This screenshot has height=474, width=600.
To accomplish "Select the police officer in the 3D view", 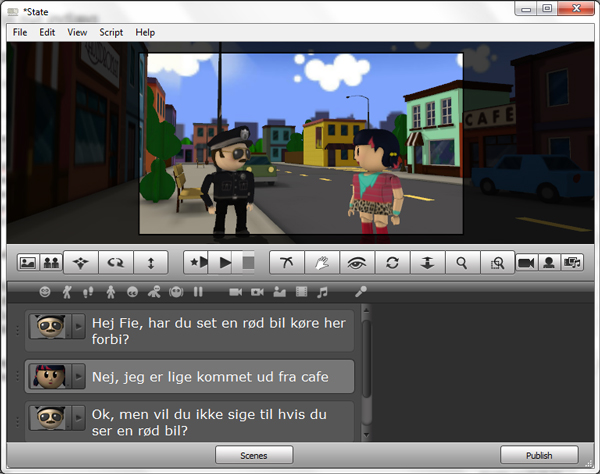I will tap(230, 183).
